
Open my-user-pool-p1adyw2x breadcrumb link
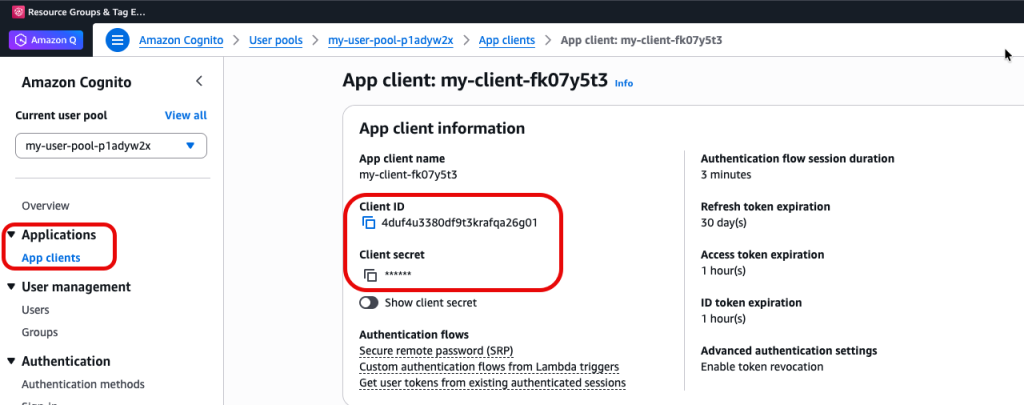pos(391,40)
